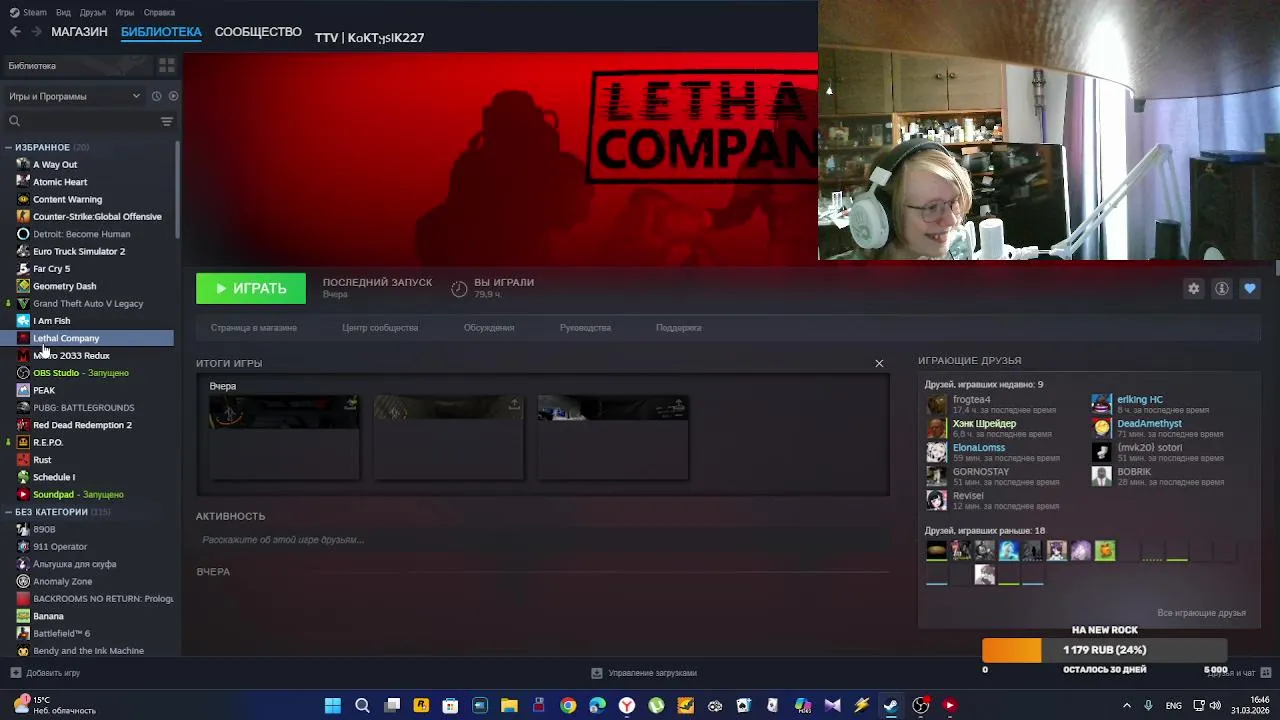Open Поддержка link
The width and height of the screenshot is (1280, 720).
679,328
